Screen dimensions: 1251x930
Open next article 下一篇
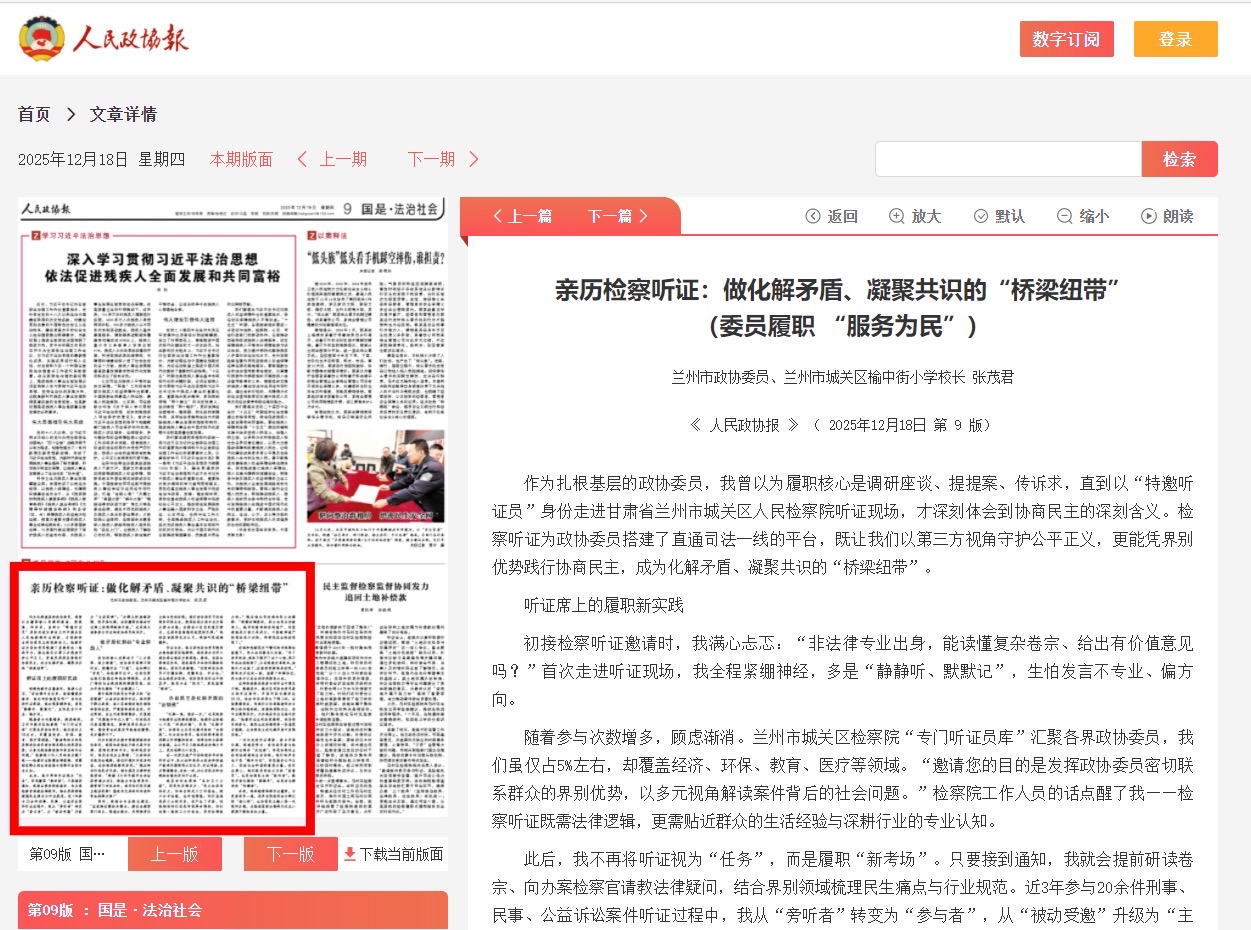pos(618,216)
